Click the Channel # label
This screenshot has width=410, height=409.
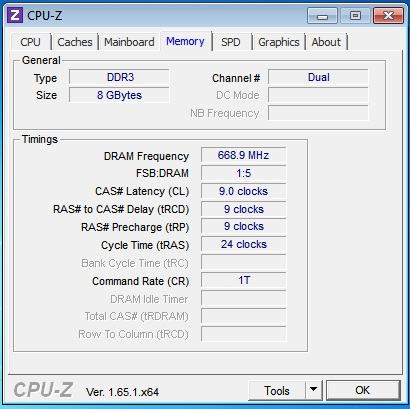[236, 78]
